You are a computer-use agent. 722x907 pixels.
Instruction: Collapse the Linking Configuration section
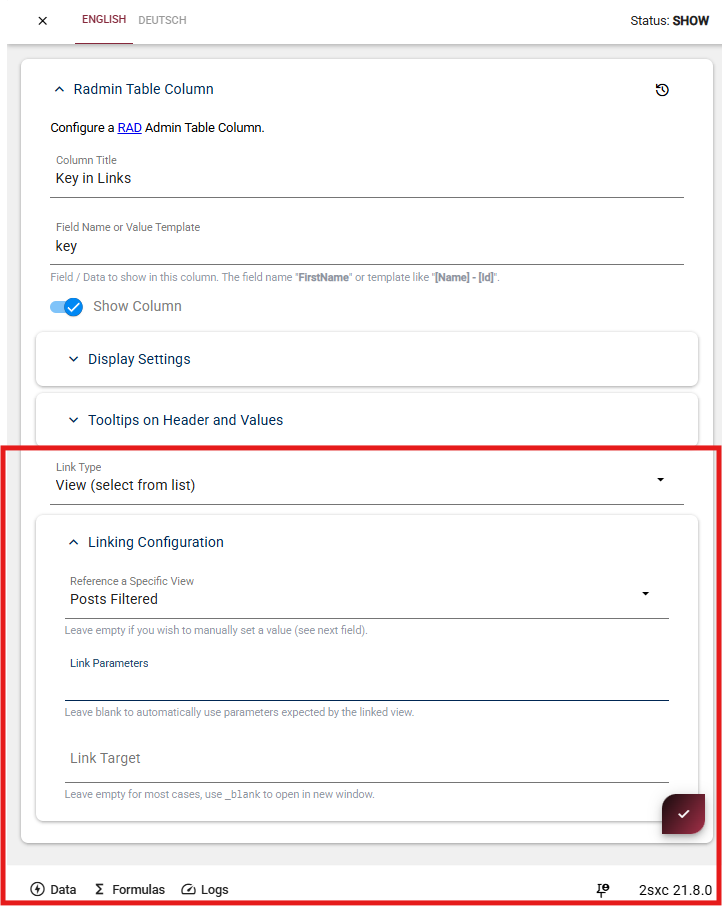tap(73, 542)
